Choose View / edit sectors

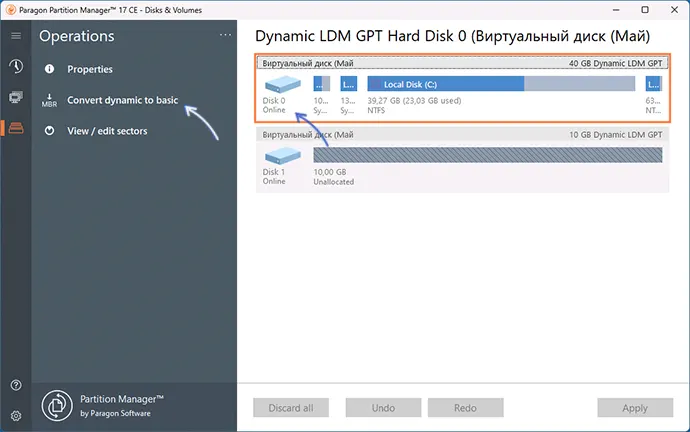(107, 131)
